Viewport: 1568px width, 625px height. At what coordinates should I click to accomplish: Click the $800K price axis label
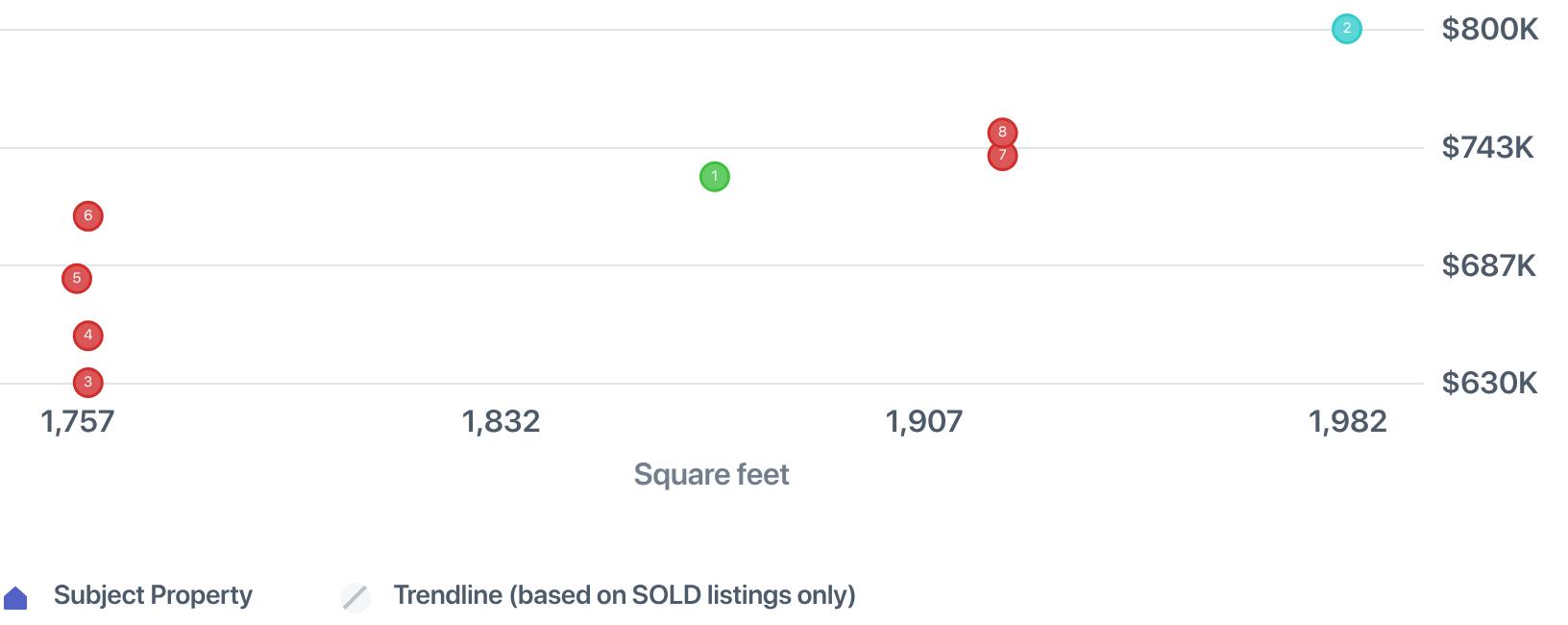[x=1489, y=30]
